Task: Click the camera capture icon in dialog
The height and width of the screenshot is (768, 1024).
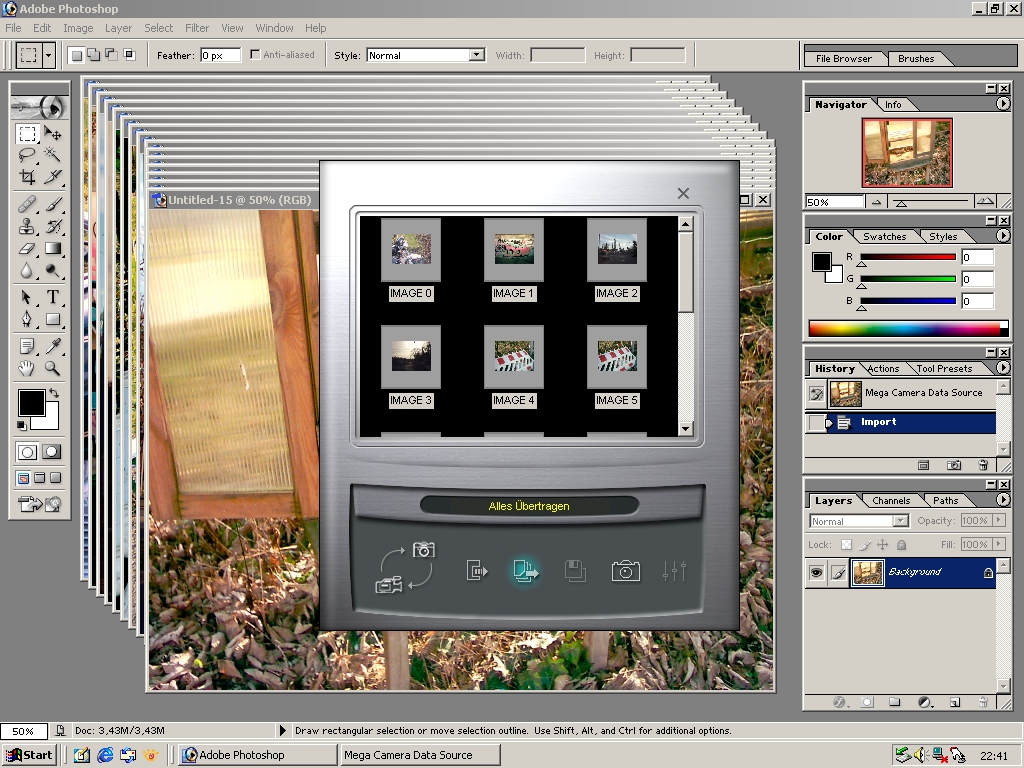Action: 626,571
